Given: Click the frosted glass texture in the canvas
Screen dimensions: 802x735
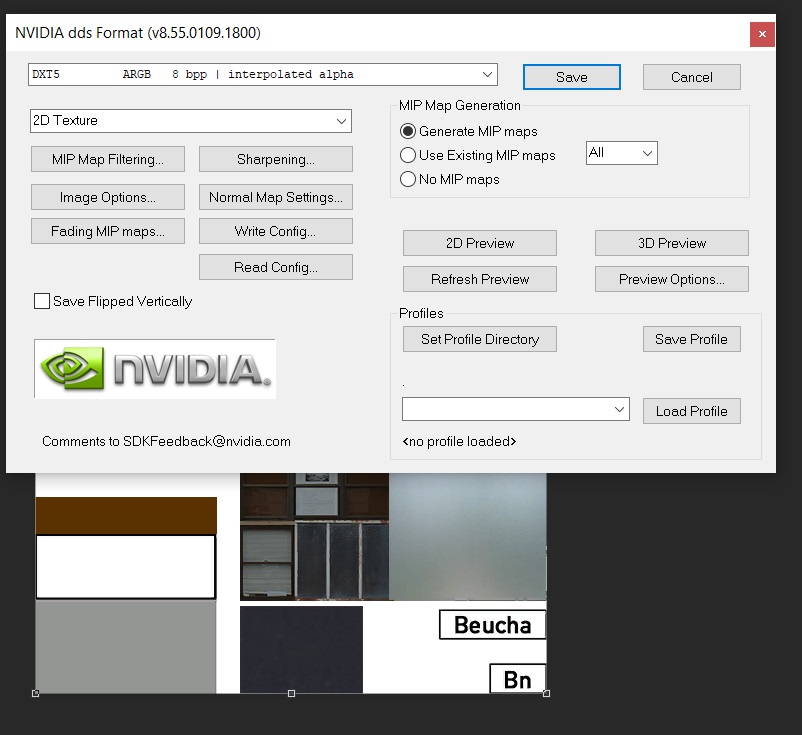Looking at the screenshot, I should (467, 536).
